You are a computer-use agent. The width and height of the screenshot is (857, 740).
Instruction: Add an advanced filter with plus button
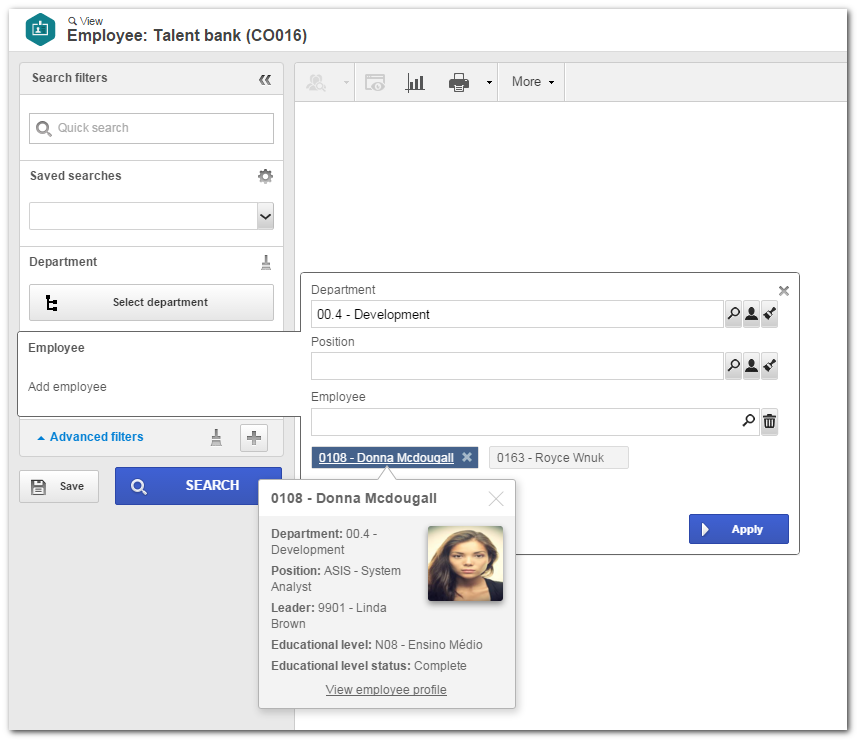tap(254, 438)
